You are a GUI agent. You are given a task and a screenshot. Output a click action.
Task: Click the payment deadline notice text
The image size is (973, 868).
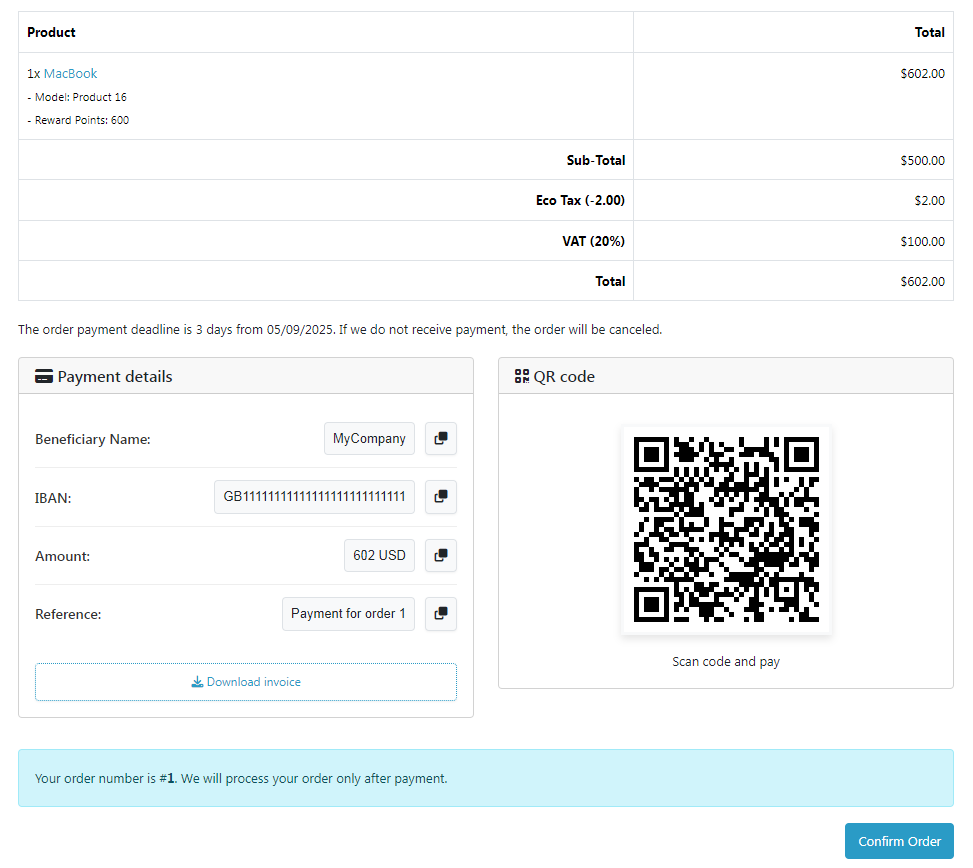tap(340, 329)
